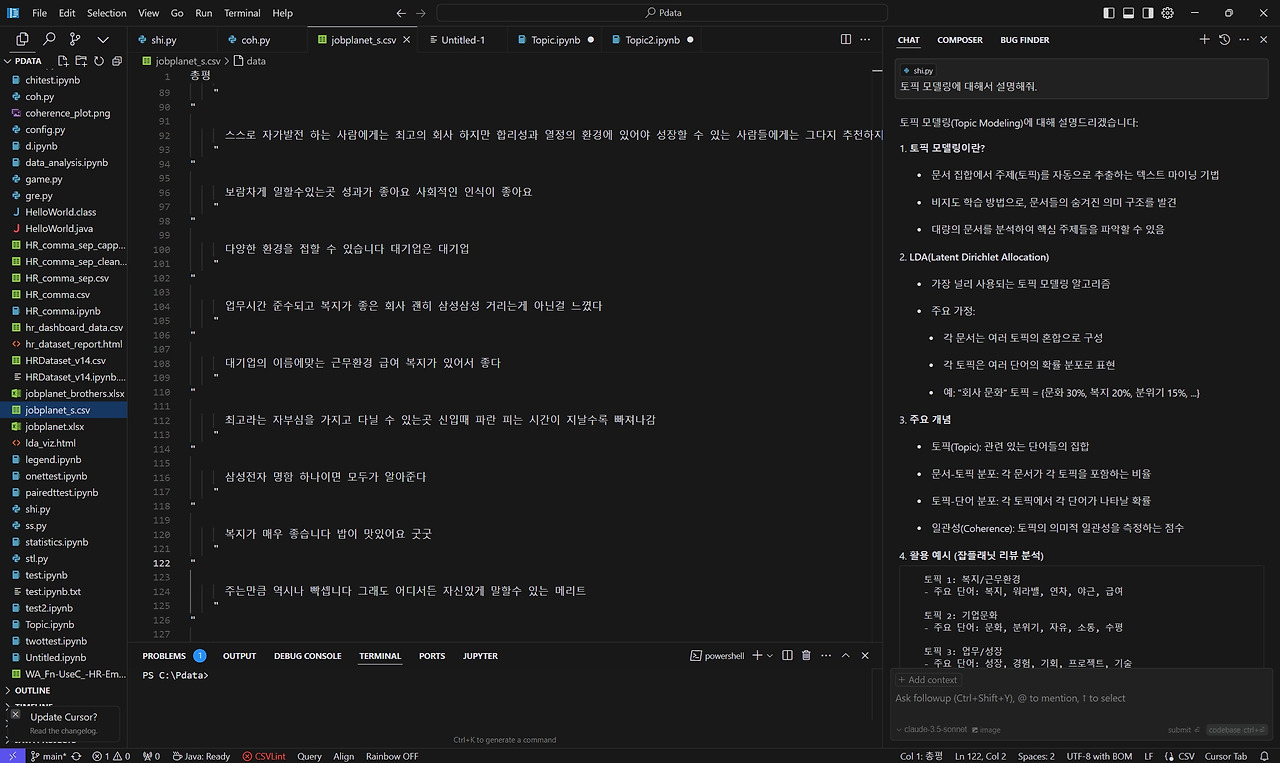Switch to the BUG FINDER tab

1025,40
